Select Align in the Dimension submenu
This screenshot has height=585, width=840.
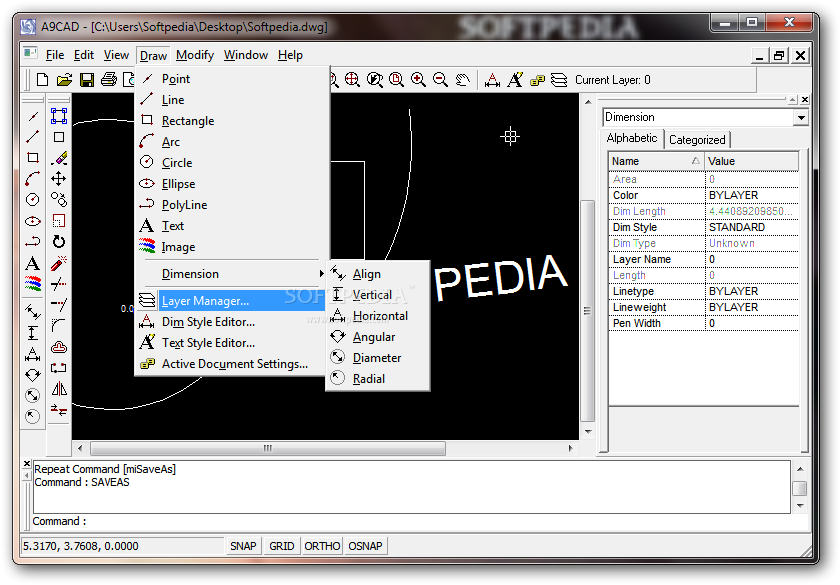tap(378, 274)
